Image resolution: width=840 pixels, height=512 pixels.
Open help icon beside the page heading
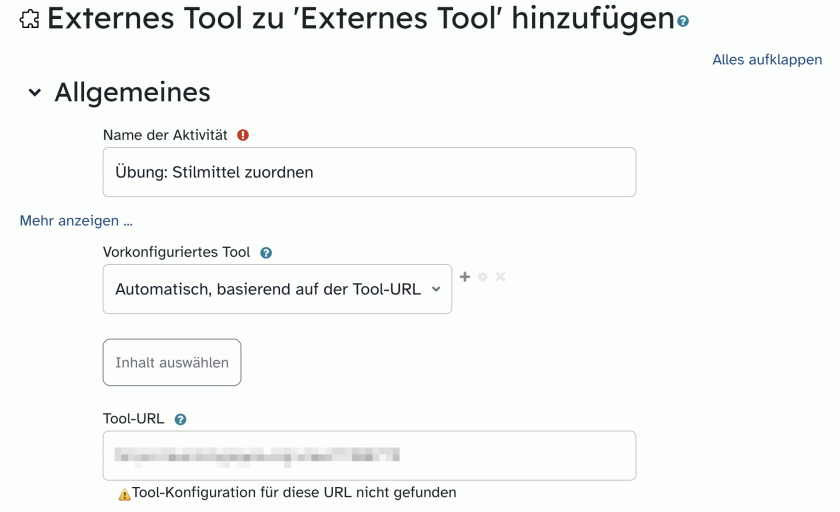pos(683,21)
